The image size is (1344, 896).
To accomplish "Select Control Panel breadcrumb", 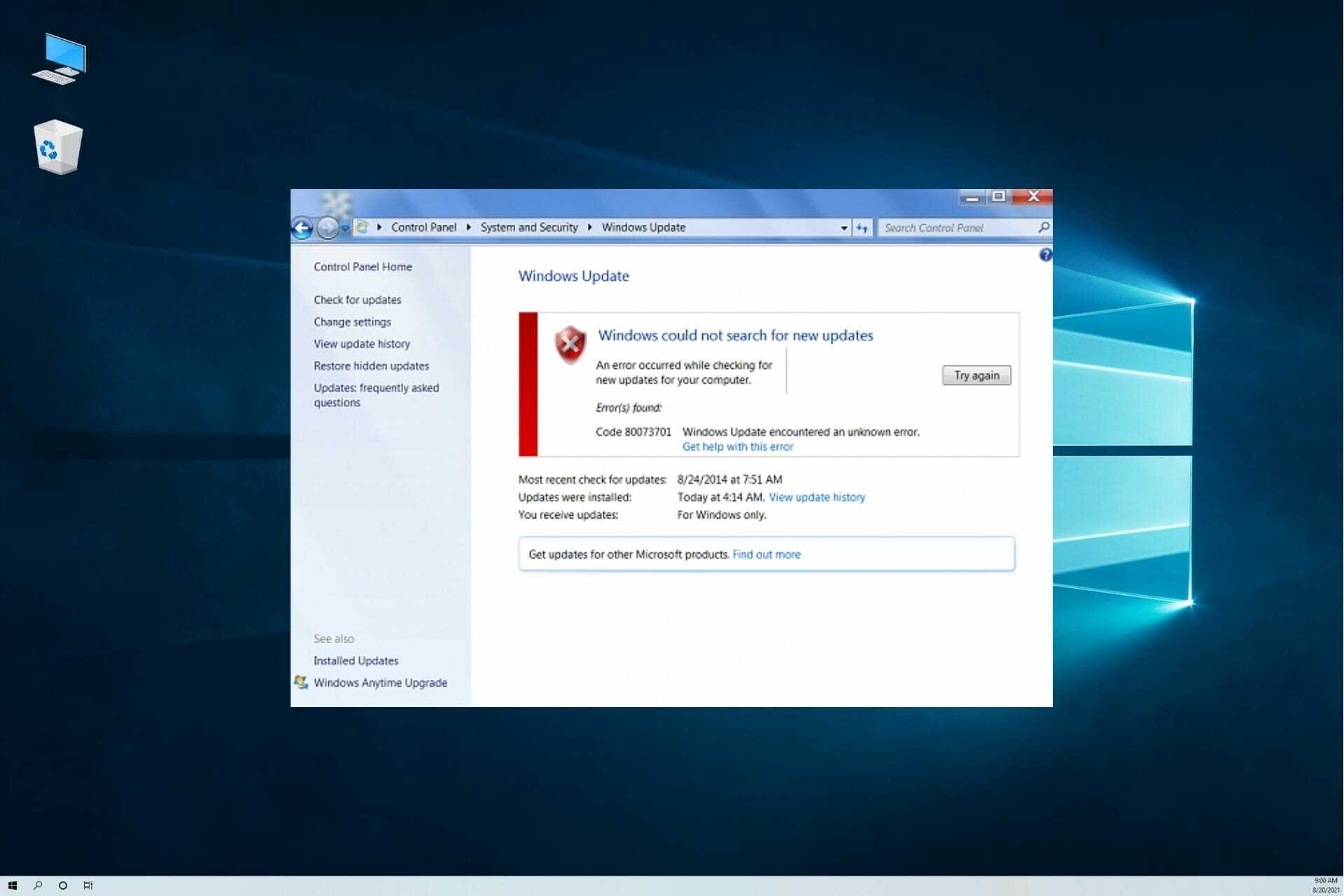I will 423,227.
